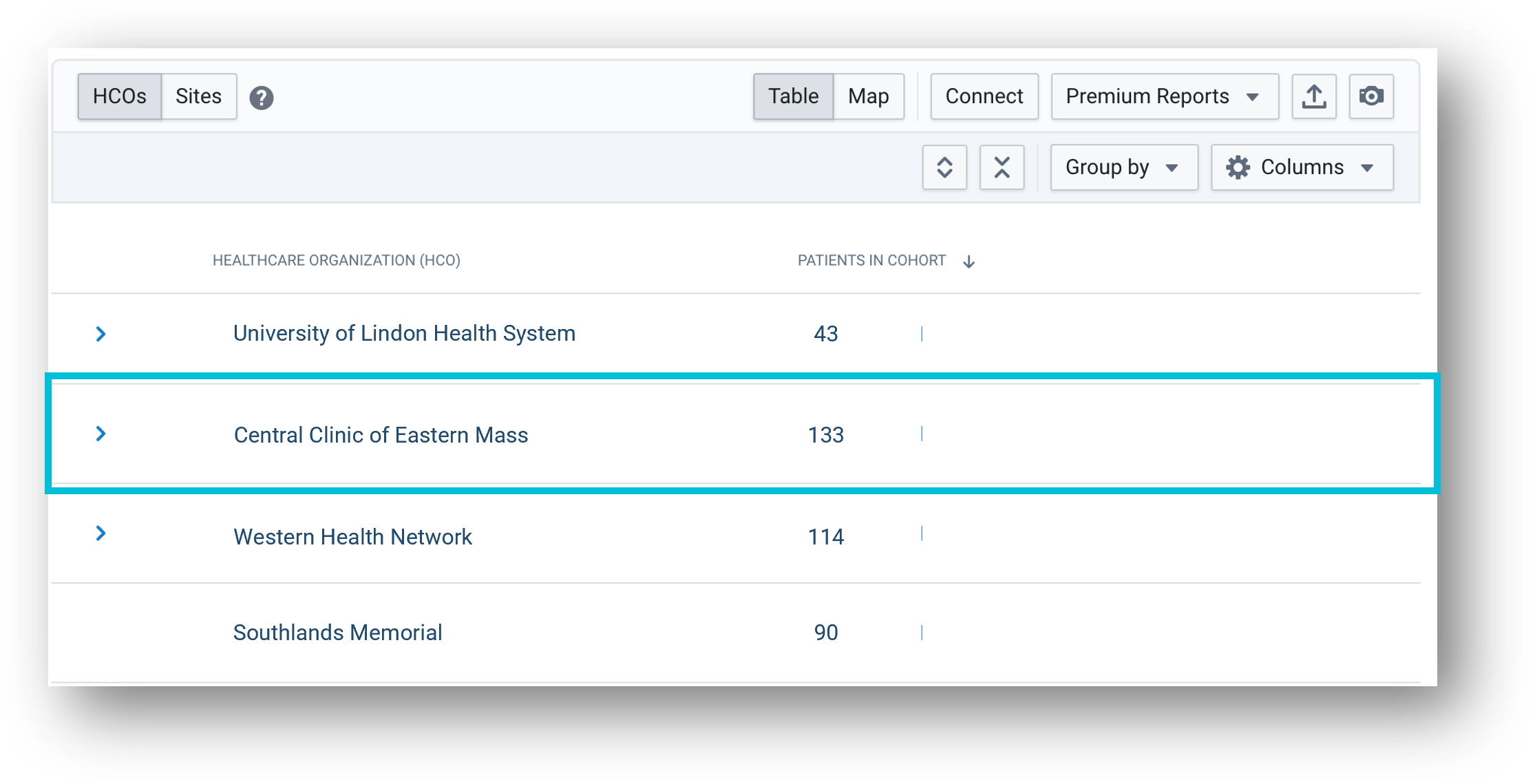
Task: Switch to Sites view
Action: 199,96
